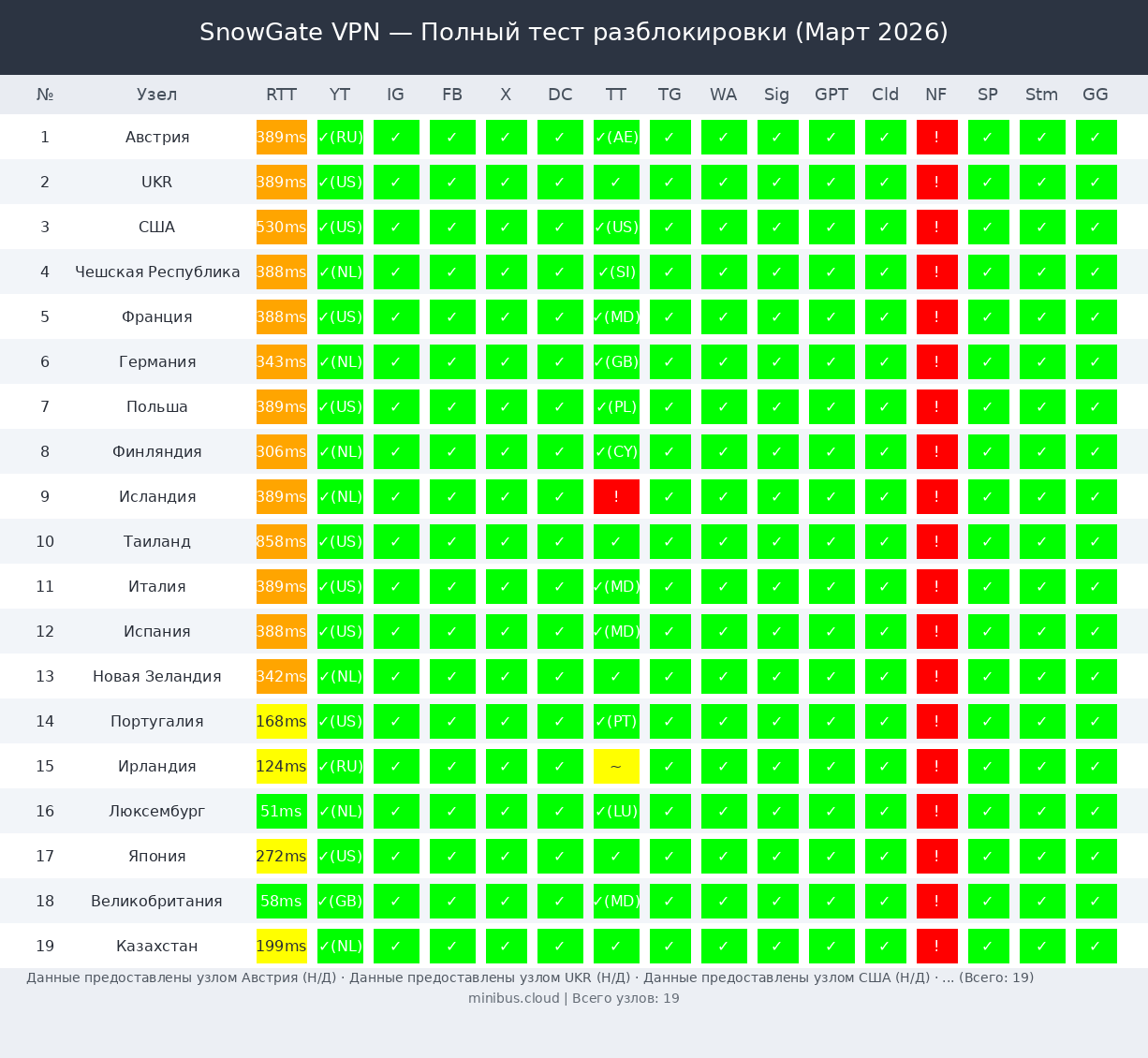Select the ✓(AE) TikTok cell for Австрия

tap(616, 138)
